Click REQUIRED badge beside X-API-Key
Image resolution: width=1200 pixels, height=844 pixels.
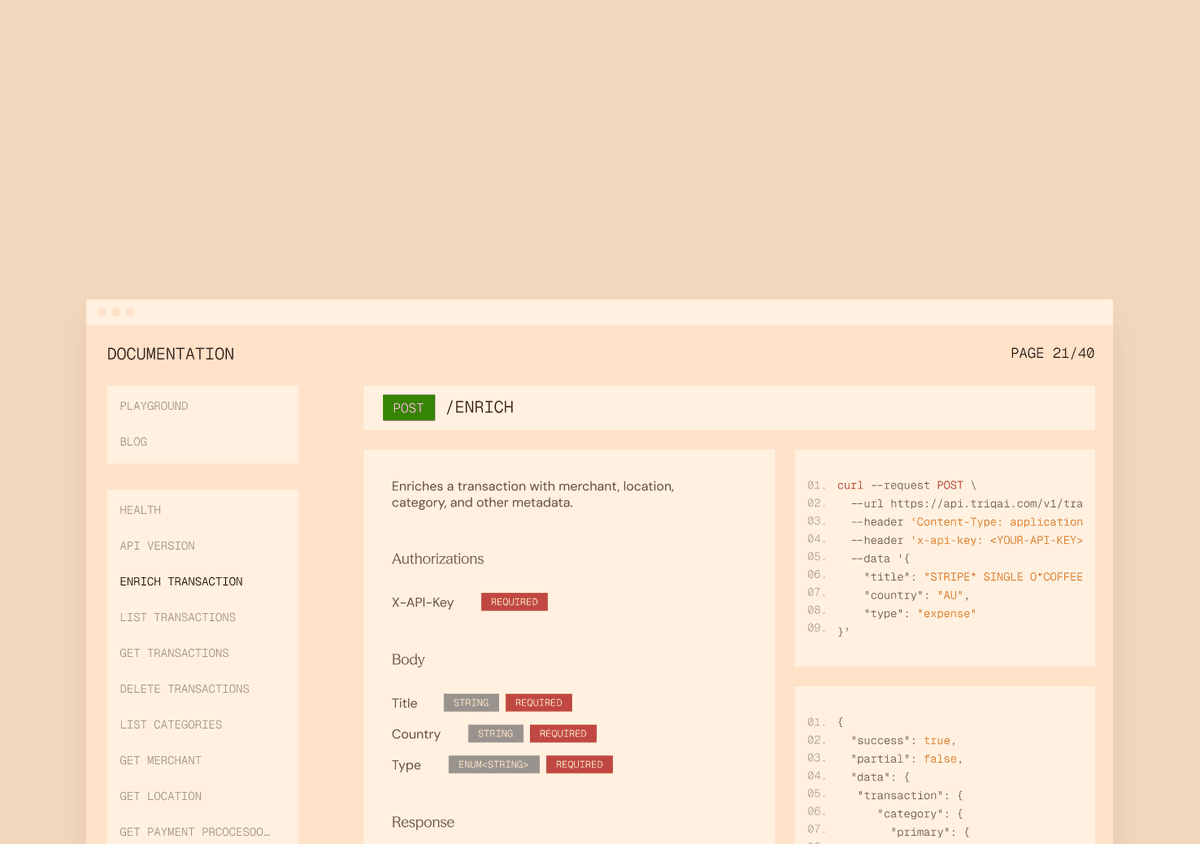pos(514,602)
